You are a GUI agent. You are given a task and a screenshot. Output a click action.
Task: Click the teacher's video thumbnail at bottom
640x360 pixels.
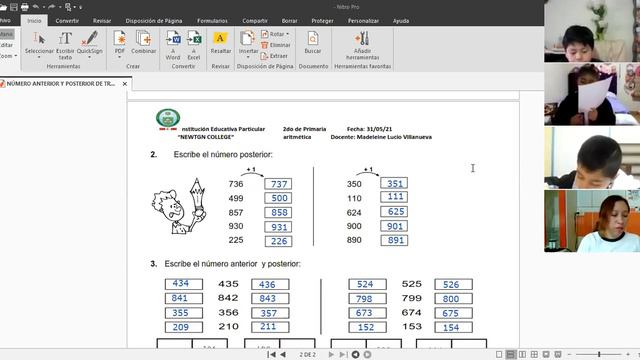[592, 221]
